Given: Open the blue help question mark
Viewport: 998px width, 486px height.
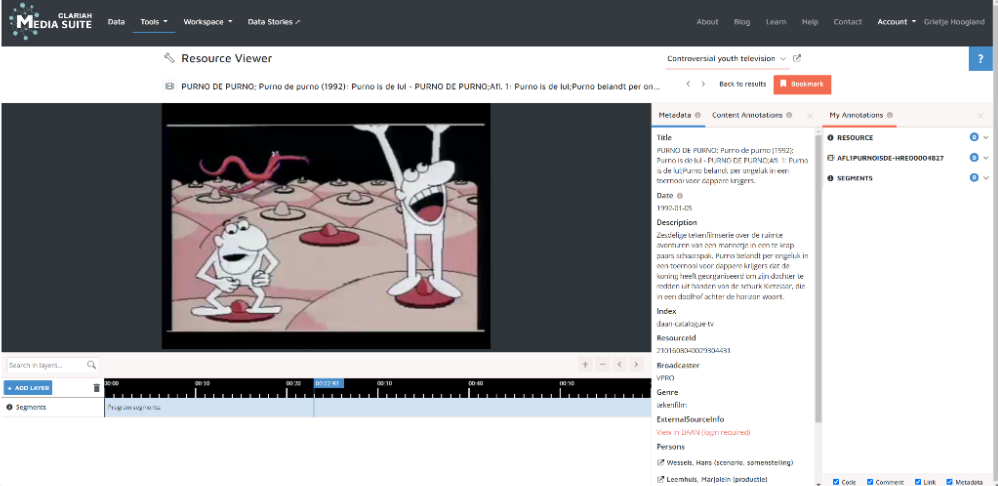Looking at the screenshot, I should (x=981, y=60).
